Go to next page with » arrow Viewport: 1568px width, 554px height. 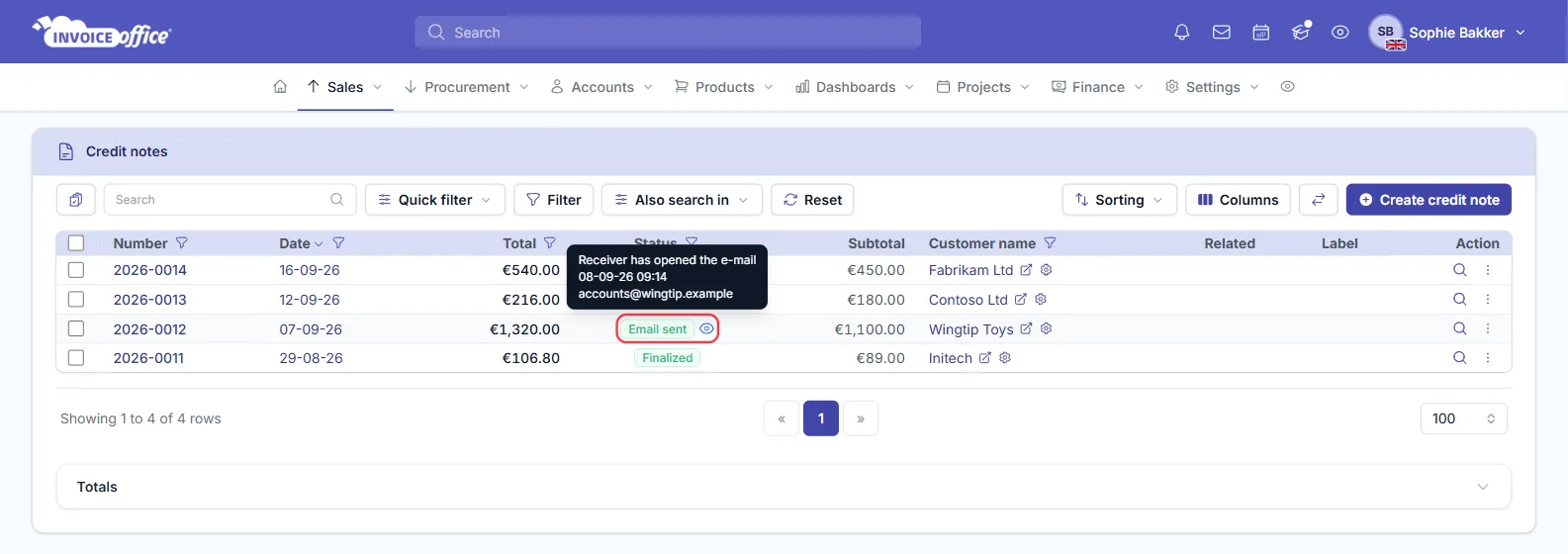click(x=861, y=418)
